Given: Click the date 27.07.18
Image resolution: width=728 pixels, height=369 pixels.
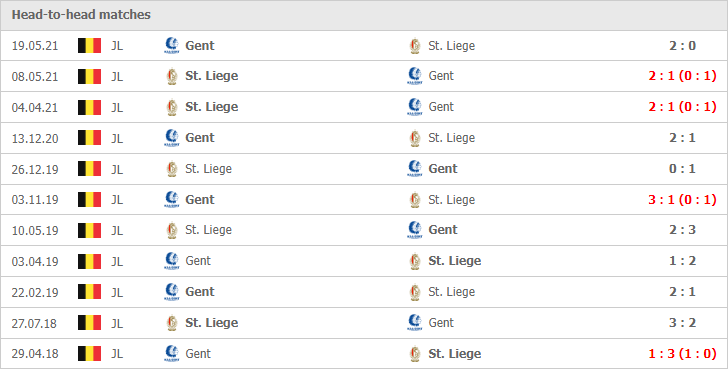Looking at the screenshot, I should tap(34, 323).
